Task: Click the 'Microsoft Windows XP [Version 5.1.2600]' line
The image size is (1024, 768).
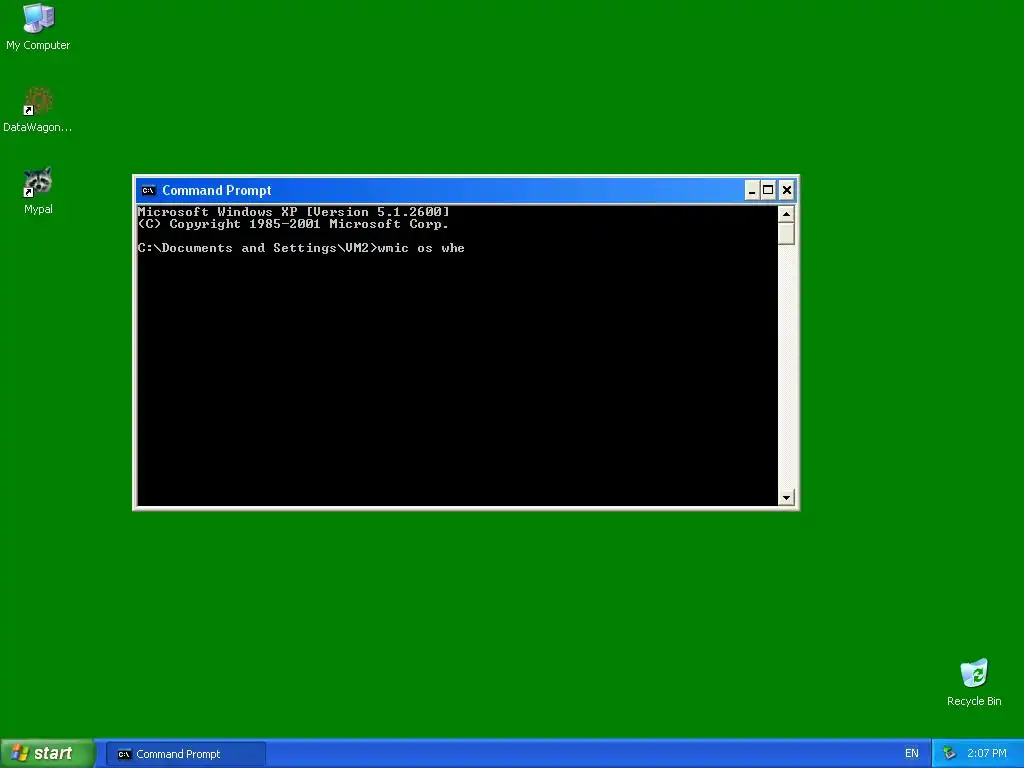Action: click(293, 212)
